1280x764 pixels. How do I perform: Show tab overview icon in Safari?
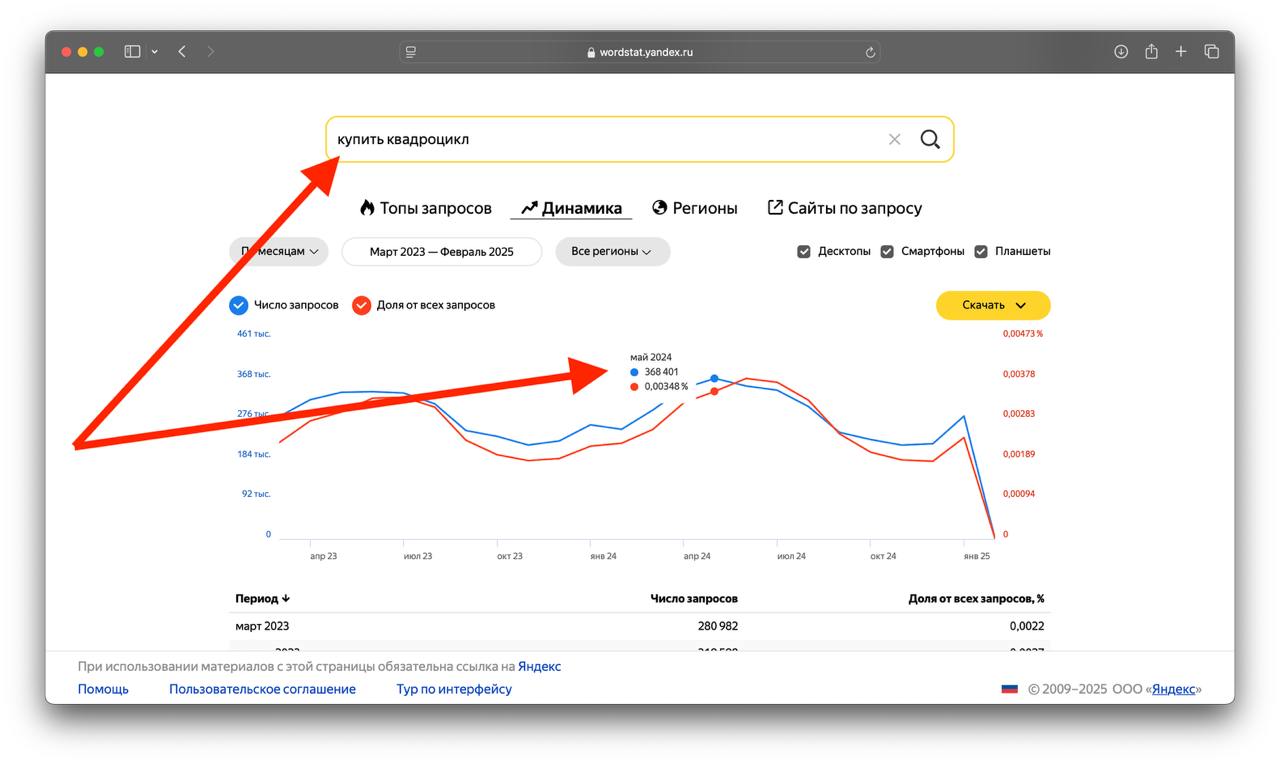1211,52
